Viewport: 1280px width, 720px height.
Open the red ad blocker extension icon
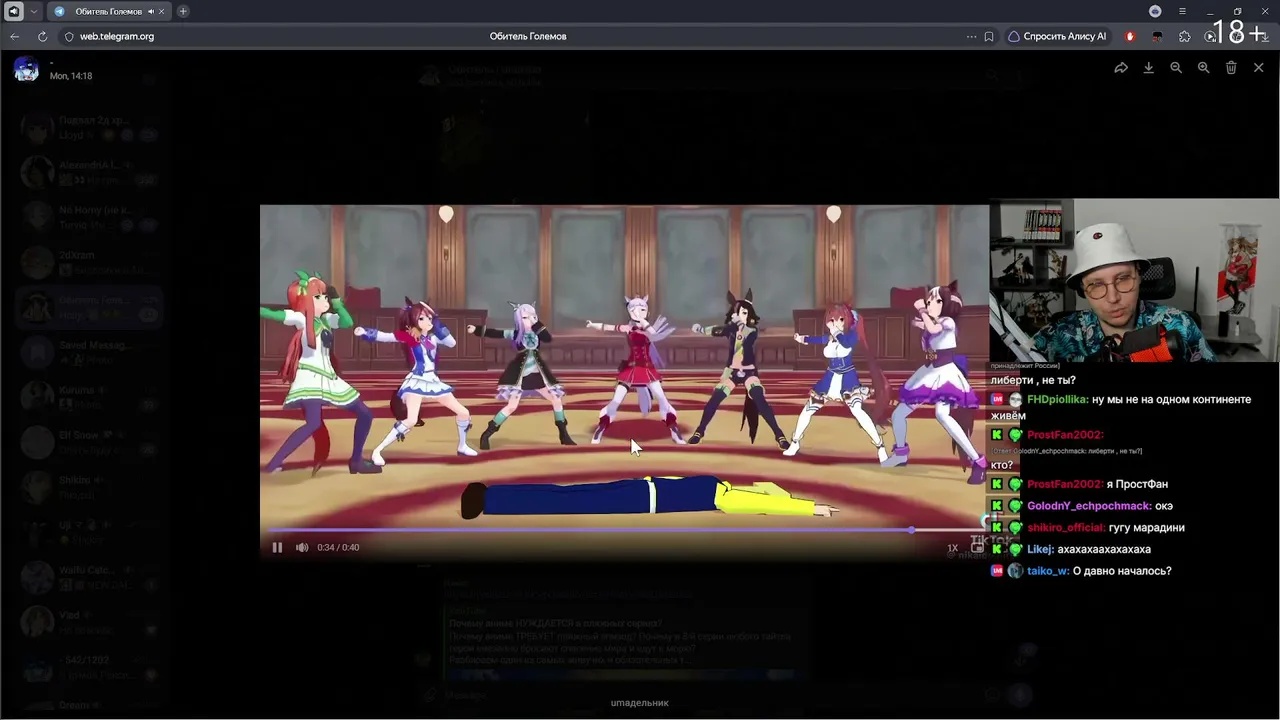pyautogui.click(x=1130, y=36)
